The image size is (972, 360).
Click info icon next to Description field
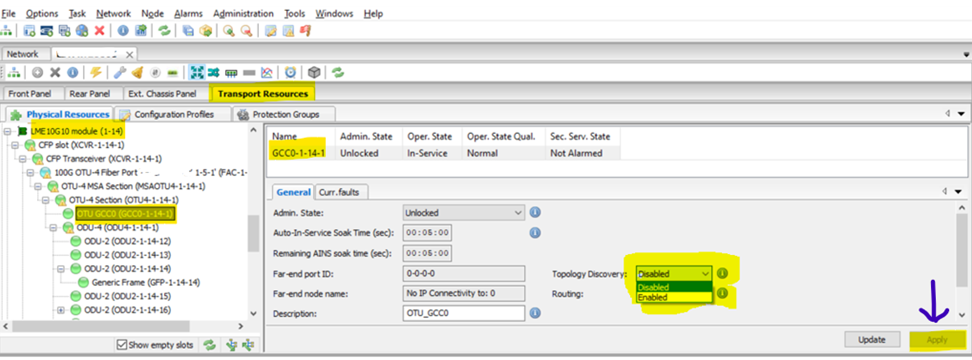point(535,313)
